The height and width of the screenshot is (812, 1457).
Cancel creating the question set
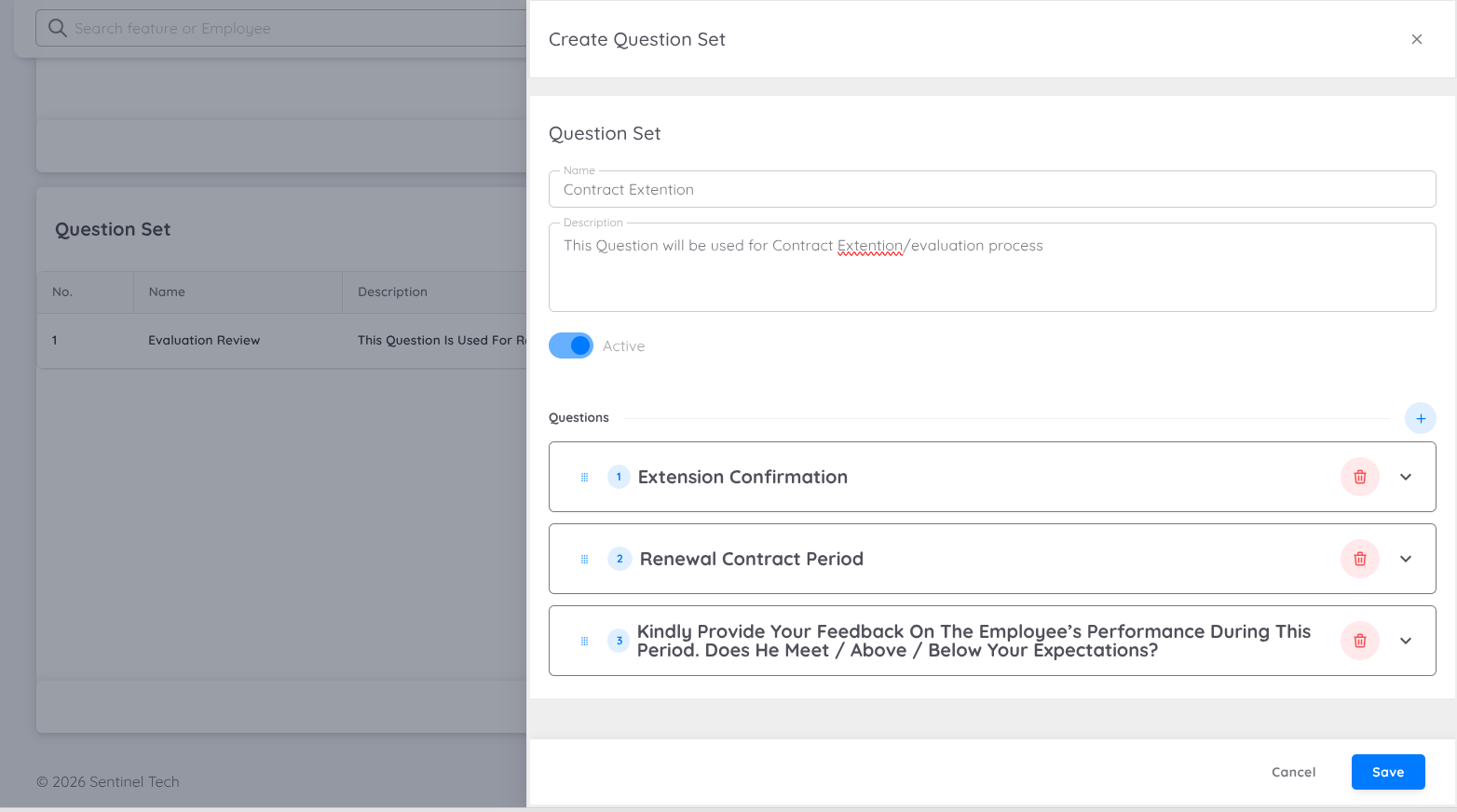1293,772
